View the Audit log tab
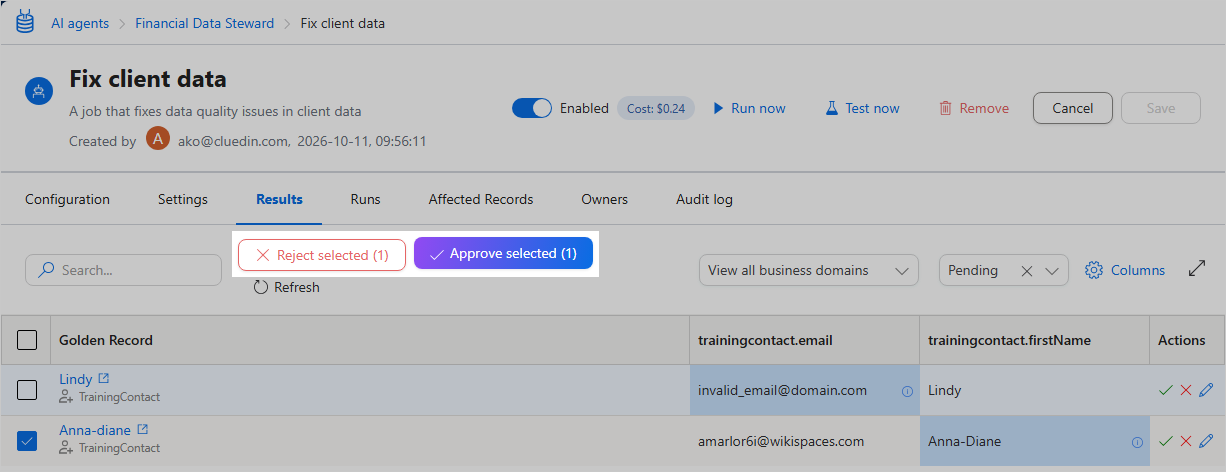This screenshot has height=472, width=1226. pos(704,199)
